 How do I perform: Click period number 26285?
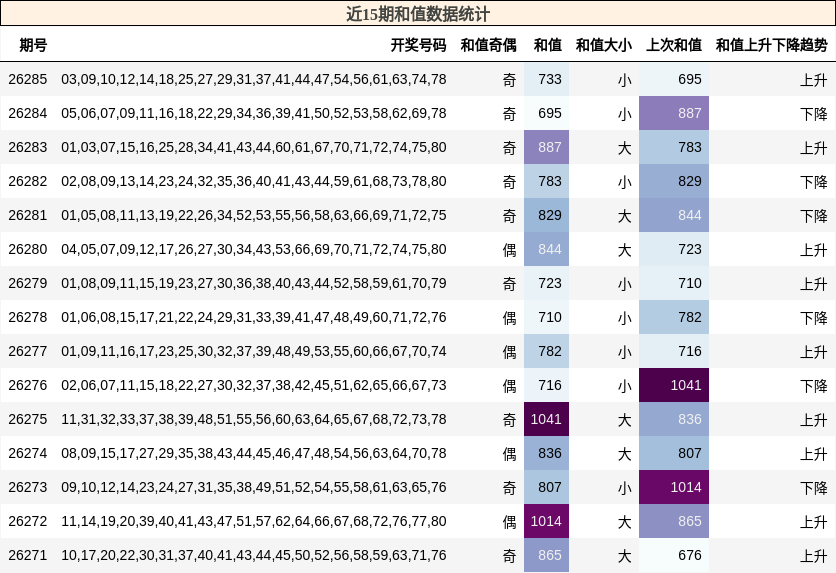(28, 79)
